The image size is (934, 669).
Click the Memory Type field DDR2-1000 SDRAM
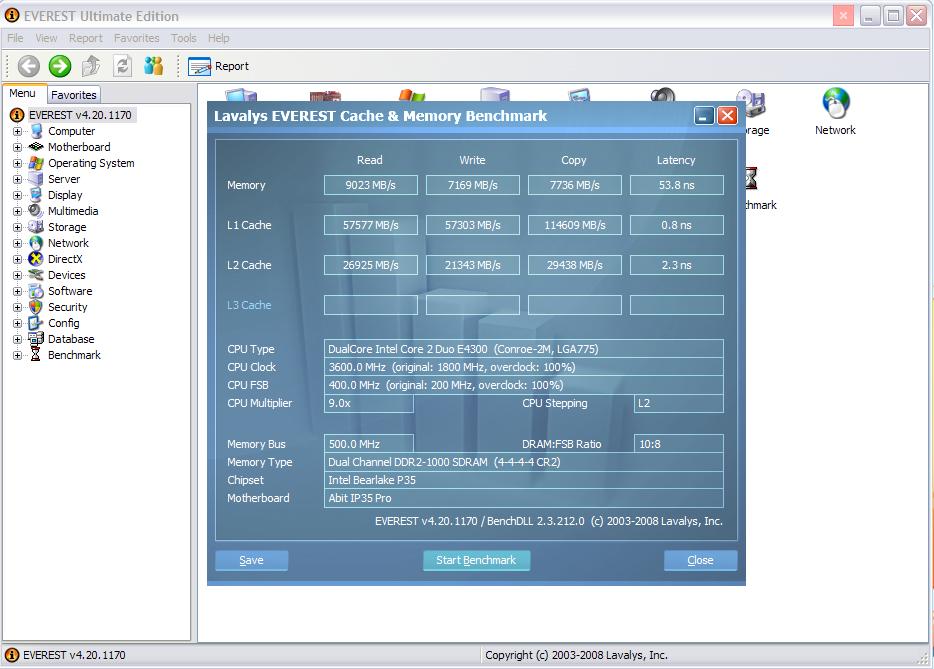(x=524, y=462)
